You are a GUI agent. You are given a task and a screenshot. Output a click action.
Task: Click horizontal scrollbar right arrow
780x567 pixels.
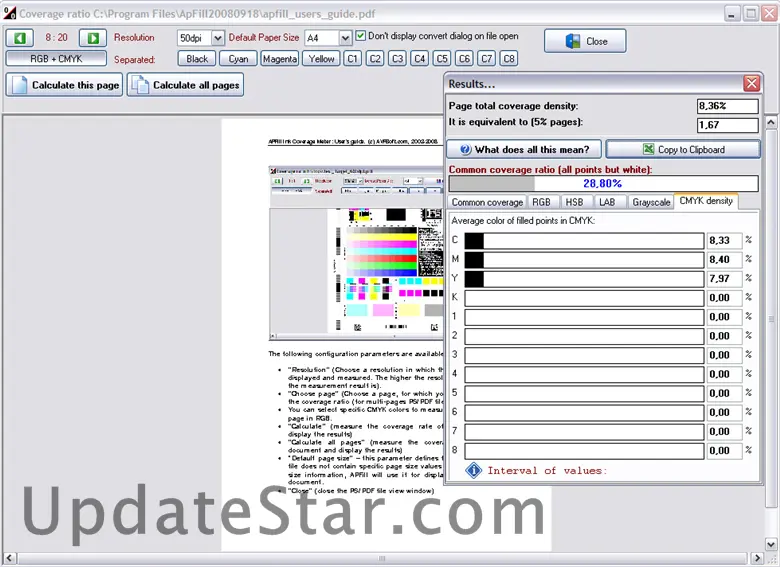(757, 558)
